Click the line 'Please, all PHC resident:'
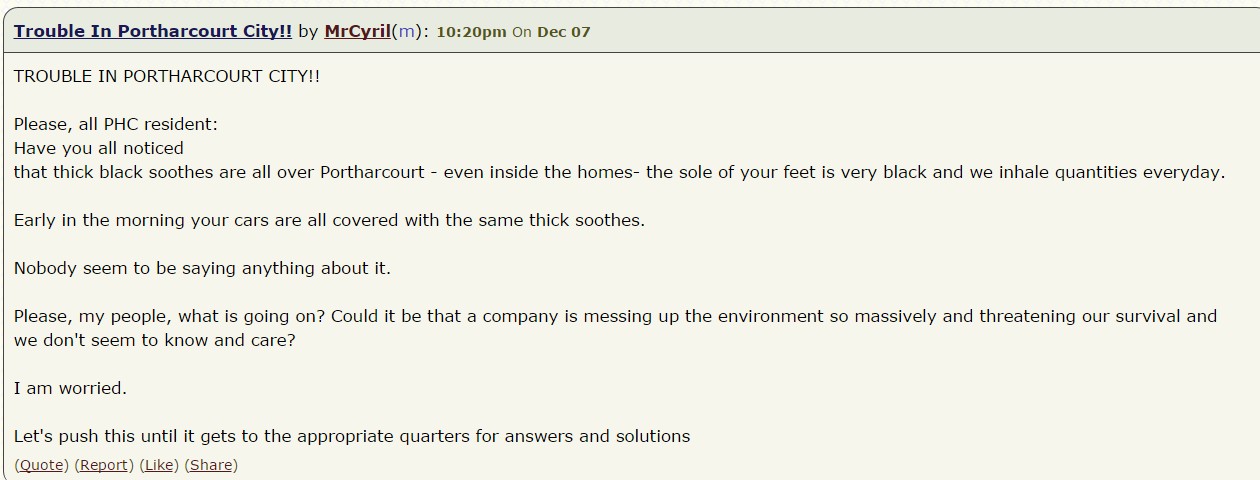Image resolution: width=1260 pixels, height=480 pixels. tap(116, 124)
